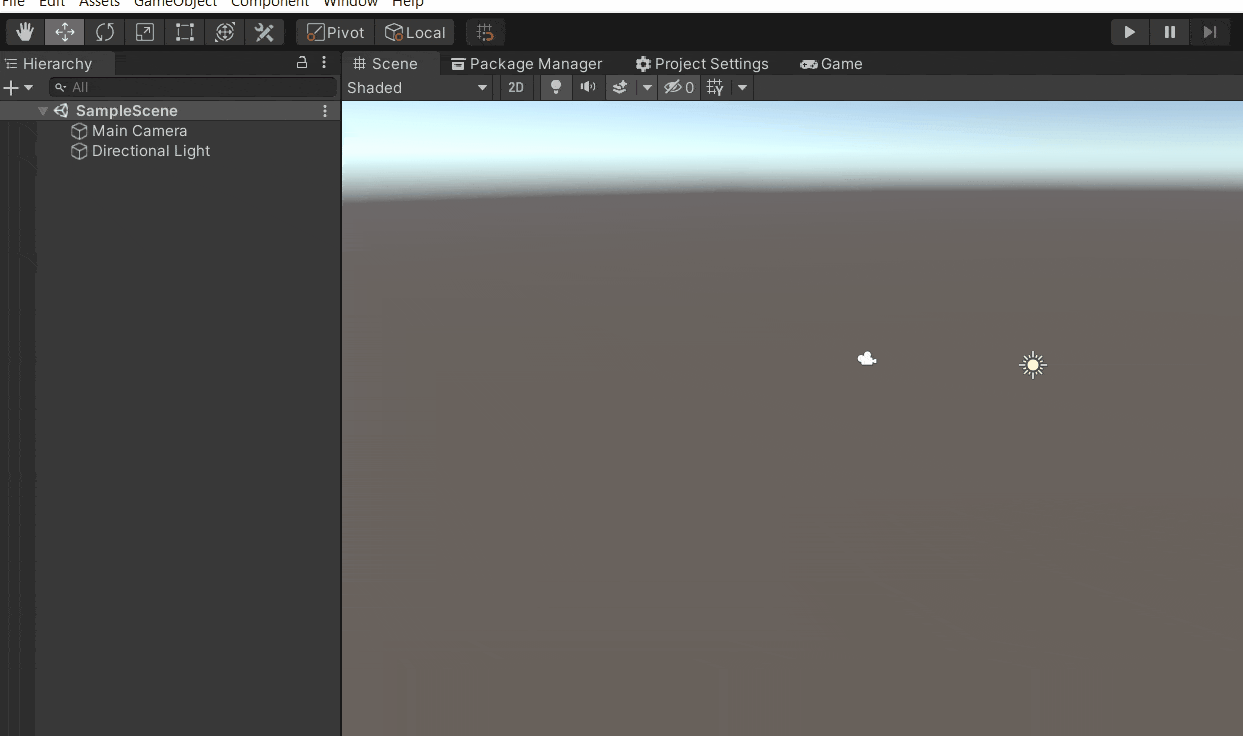Enter Play mode
This screenshot has width=1243, height=736.
pos(1129,31)
